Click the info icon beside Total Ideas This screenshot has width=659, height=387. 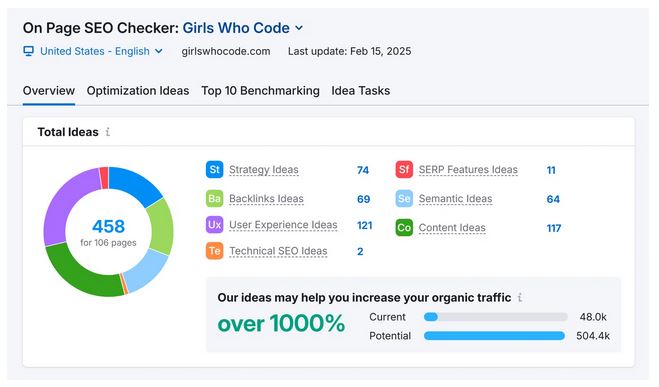click(x=108, y=132)
